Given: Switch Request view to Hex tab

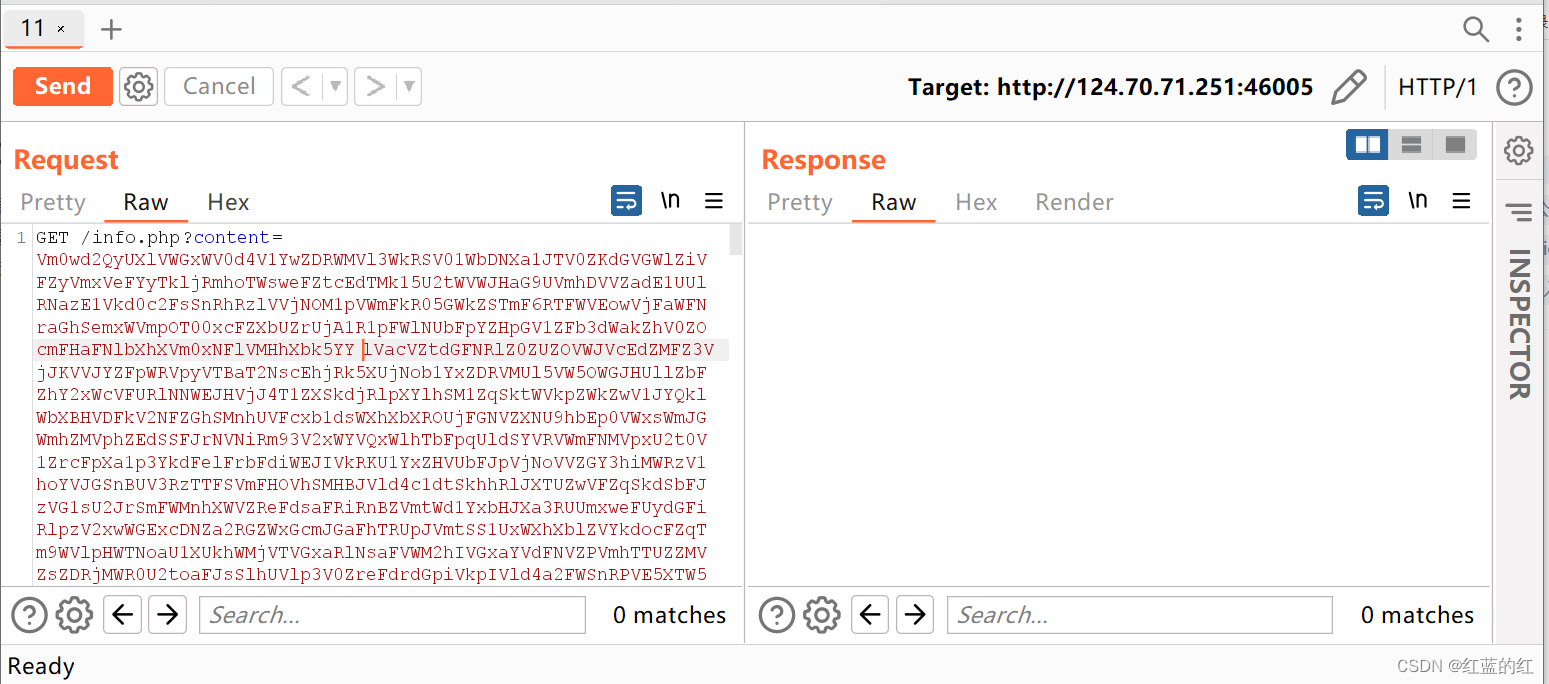Looking at the screenshot, I should tap(228, 202).
